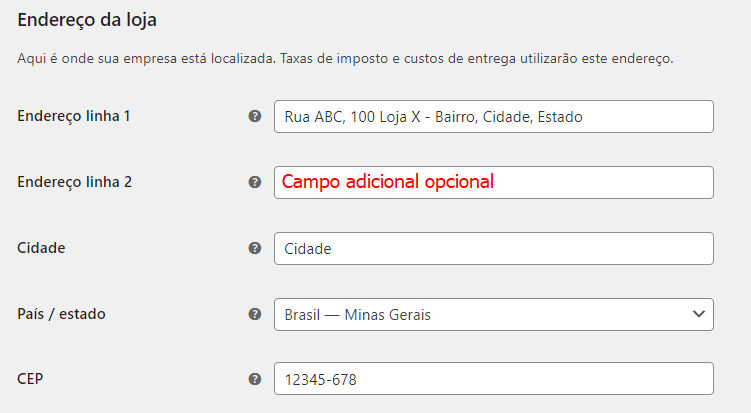The image size is (751, 413).
Task: Click the CEP field containing 12345-678
Action: 494,379
